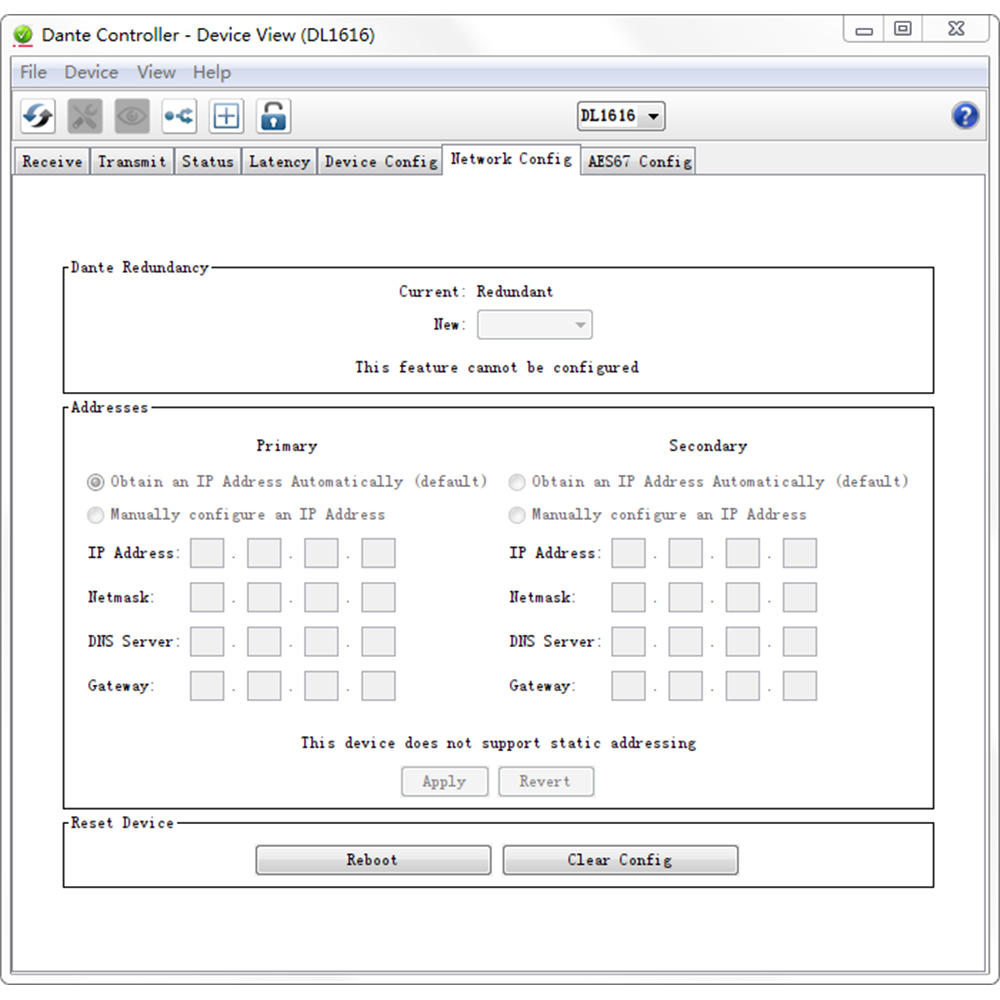Select the Network Config tab
Image resolution: width=1000 pixels, height=1000 pixels.
(511, 159)
